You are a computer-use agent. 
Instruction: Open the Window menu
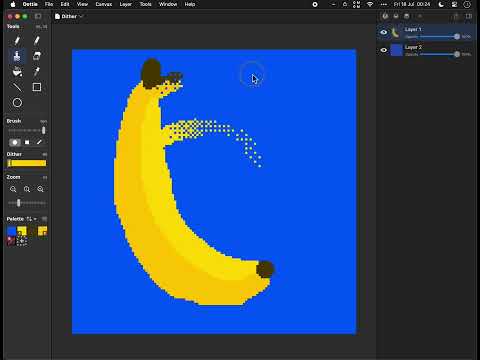(x=168, y=4)
